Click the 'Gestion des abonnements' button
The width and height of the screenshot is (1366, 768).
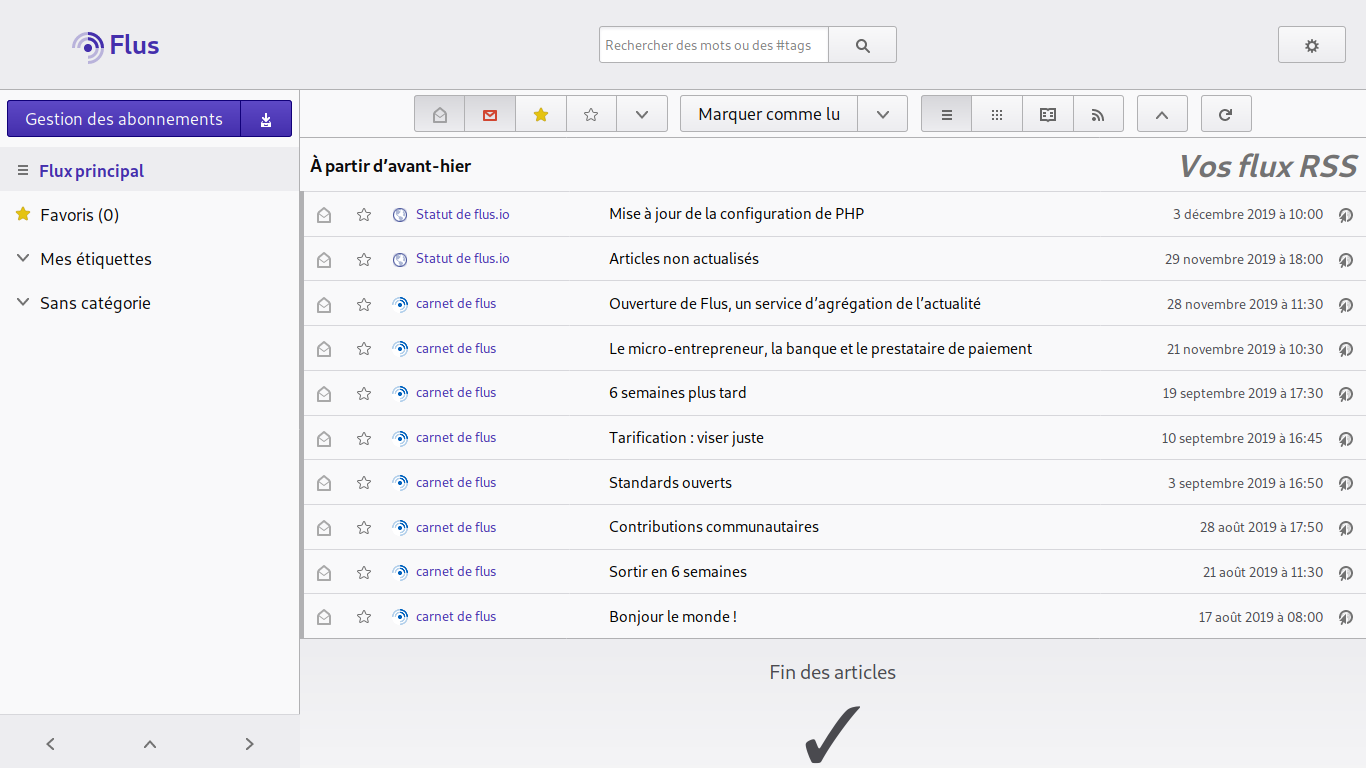(123, 118)
